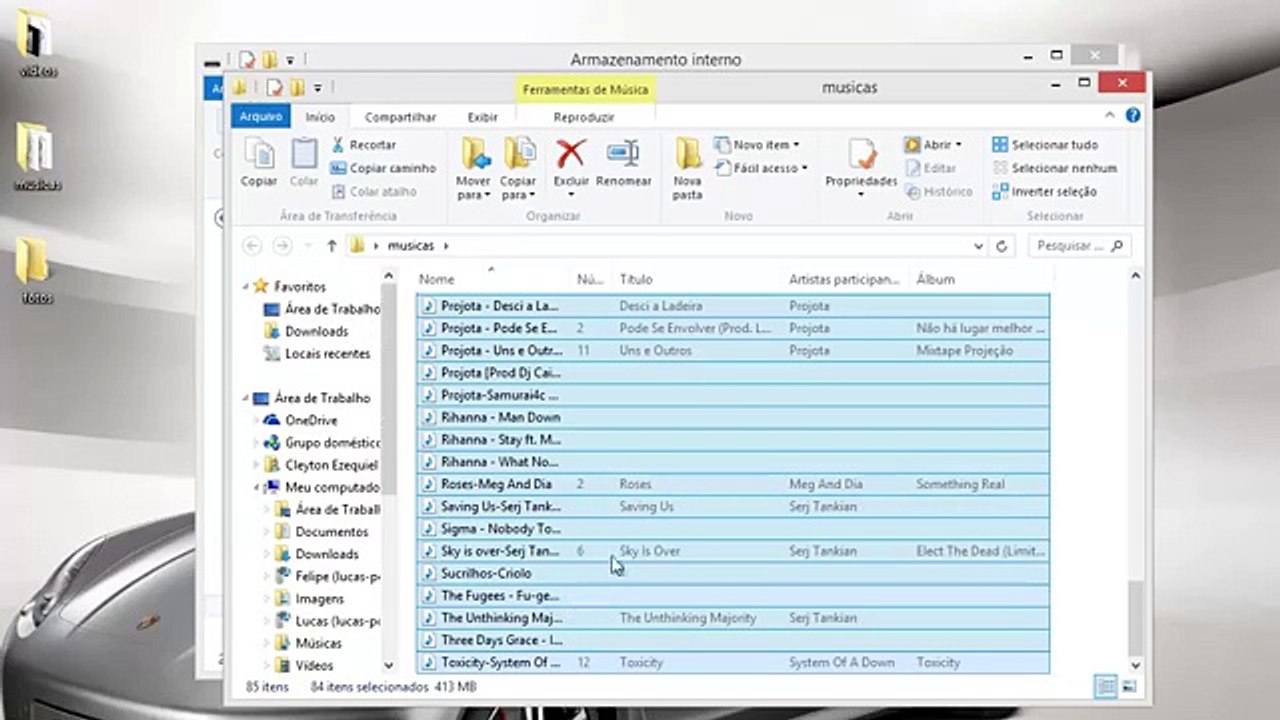Viewport: 1280px width, 720px height.
Task: Select file Rihanna - Man Down
Action: [733, 417]
